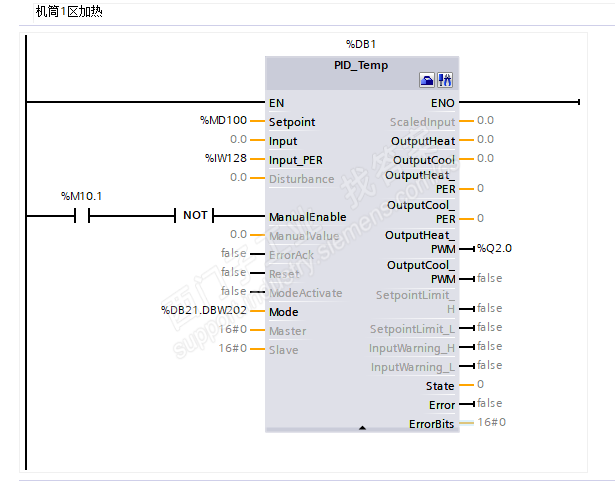Click the false value at SetpointLimit_H
615x481 pixels.
[x=489, y=308]
